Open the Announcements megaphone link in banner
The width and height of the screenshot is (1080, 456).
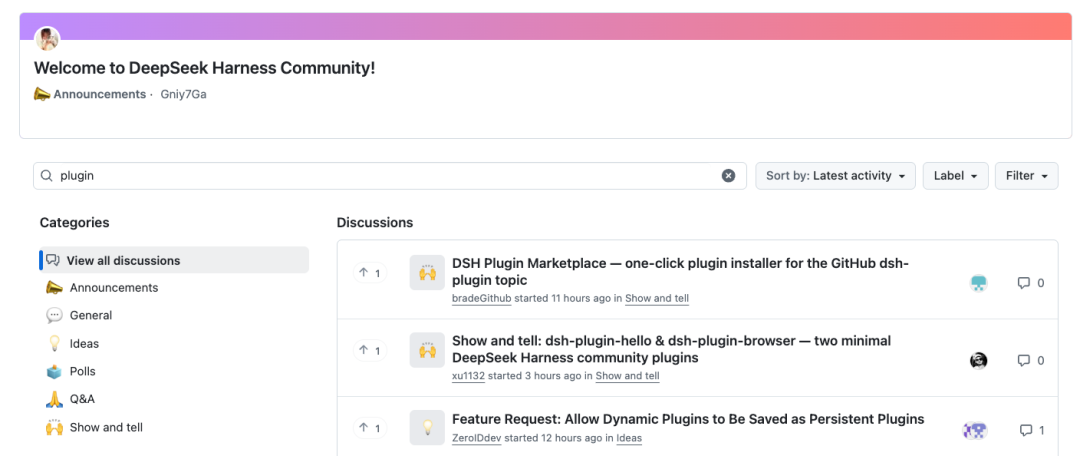tap(90, 94)
